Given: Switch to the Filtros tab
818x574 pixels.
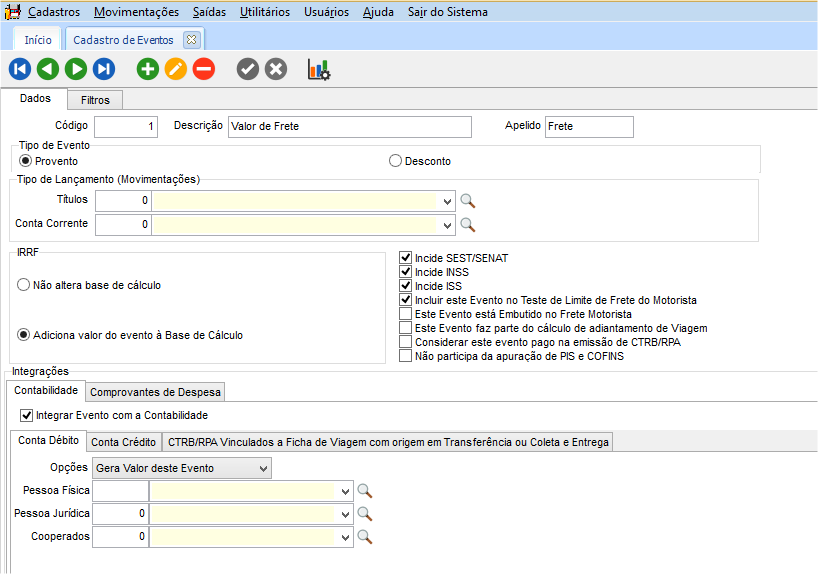Looking at the screenshot, I should click(x=95, y=100).
